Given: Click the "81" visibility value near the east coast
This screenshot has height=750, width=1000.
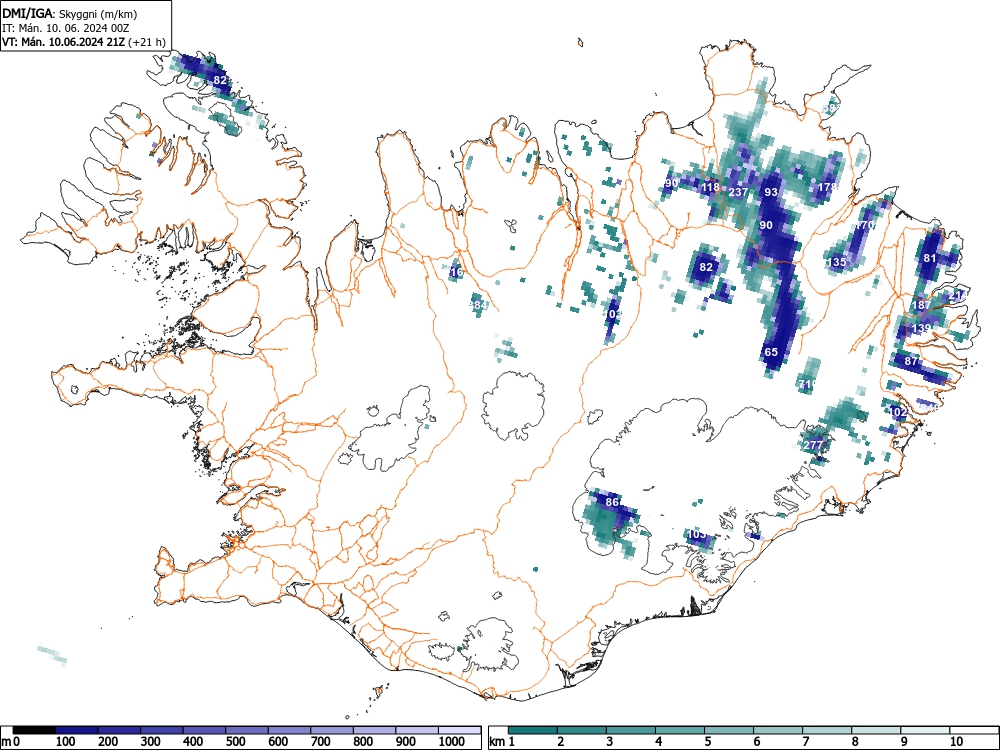Looking at the screenshot, I should [929, 258].
